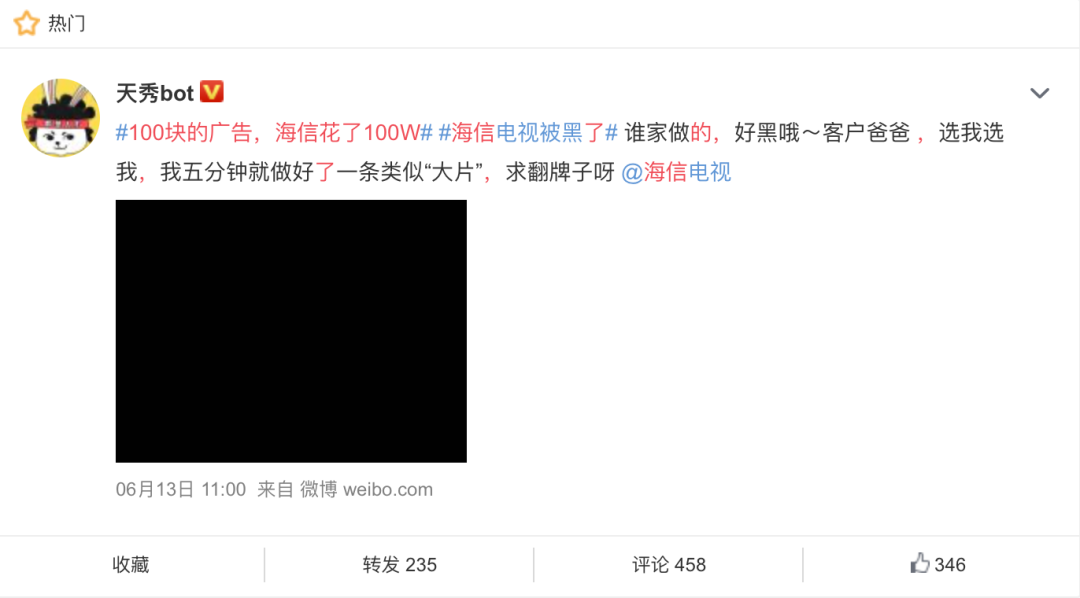Open the 微博 weibo.com source link
The height and width of the screenshot is (598, 1080).
366,490
